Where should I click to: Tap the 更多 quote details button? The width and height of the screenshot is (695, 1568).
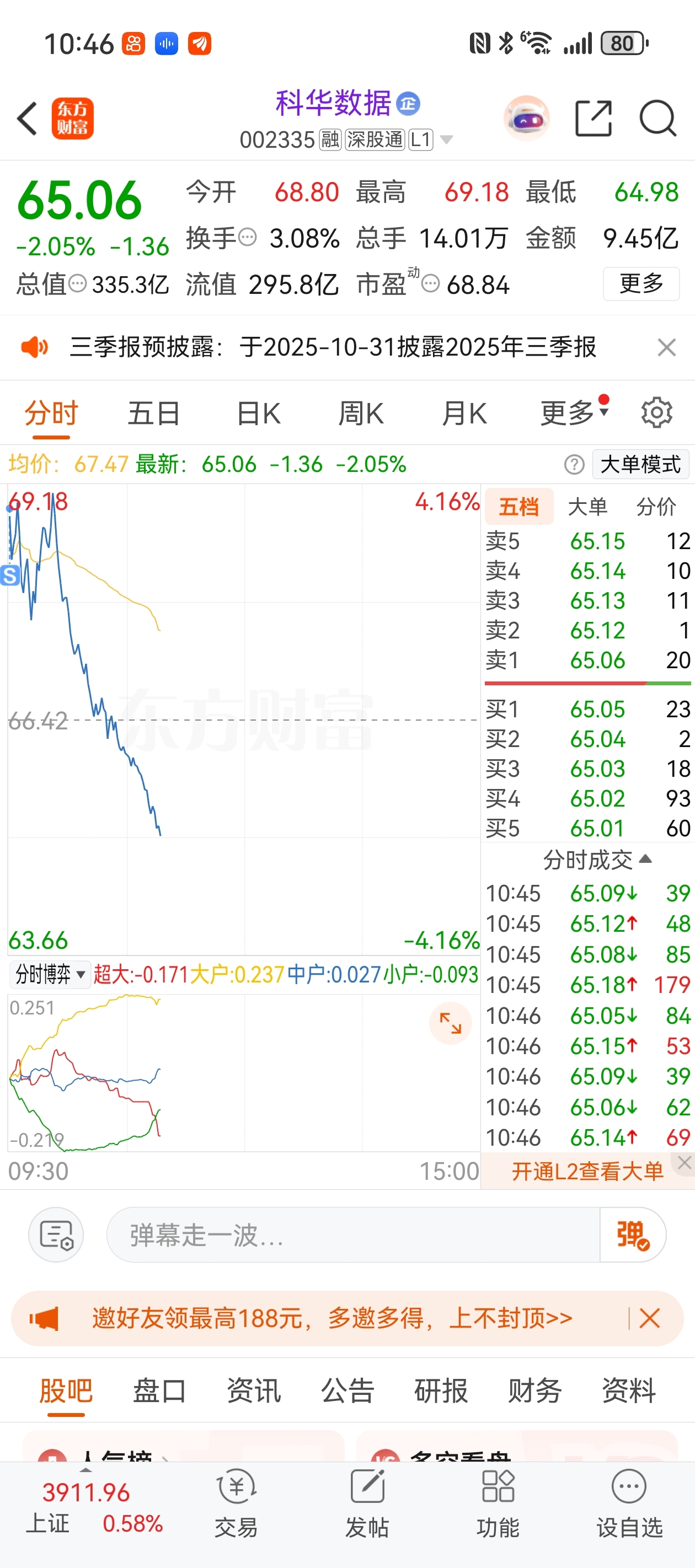tap(641, 283)
